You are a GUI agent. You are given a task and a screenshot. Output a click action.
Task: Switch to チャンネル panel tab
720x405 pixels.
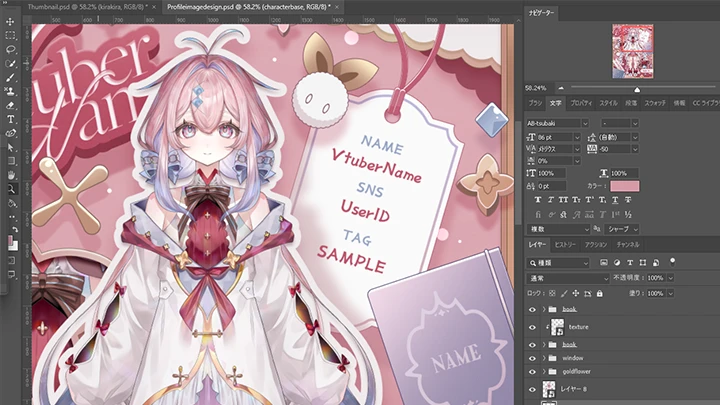point(628,245)
